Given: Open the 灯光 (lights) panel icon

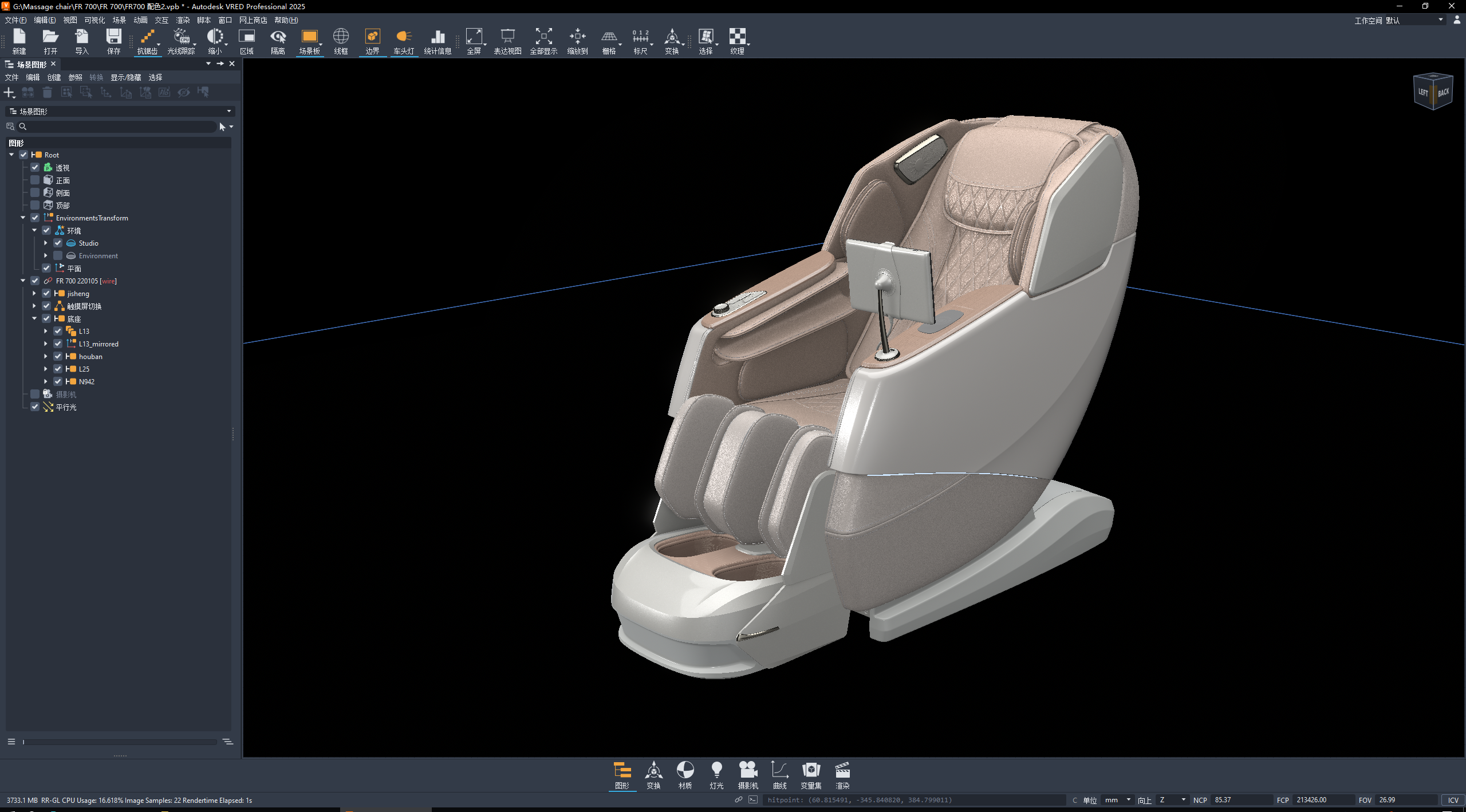Looking at the screenshot, I should coord(716,774).
